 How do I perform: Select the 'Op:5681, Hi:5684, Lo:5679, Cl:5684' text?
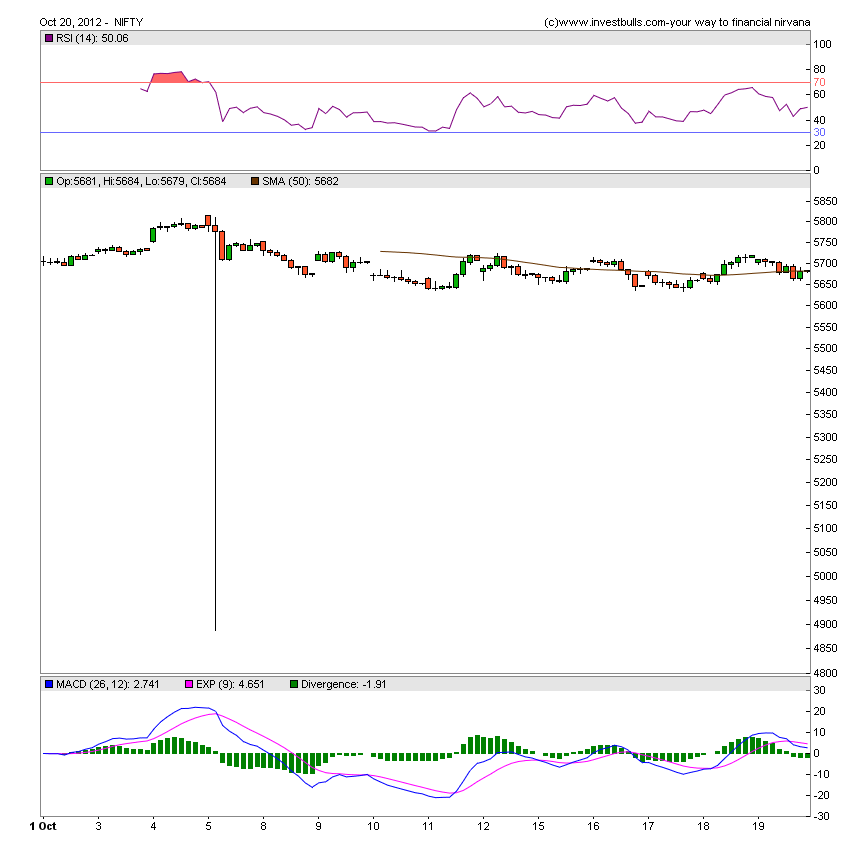point(141,181)
